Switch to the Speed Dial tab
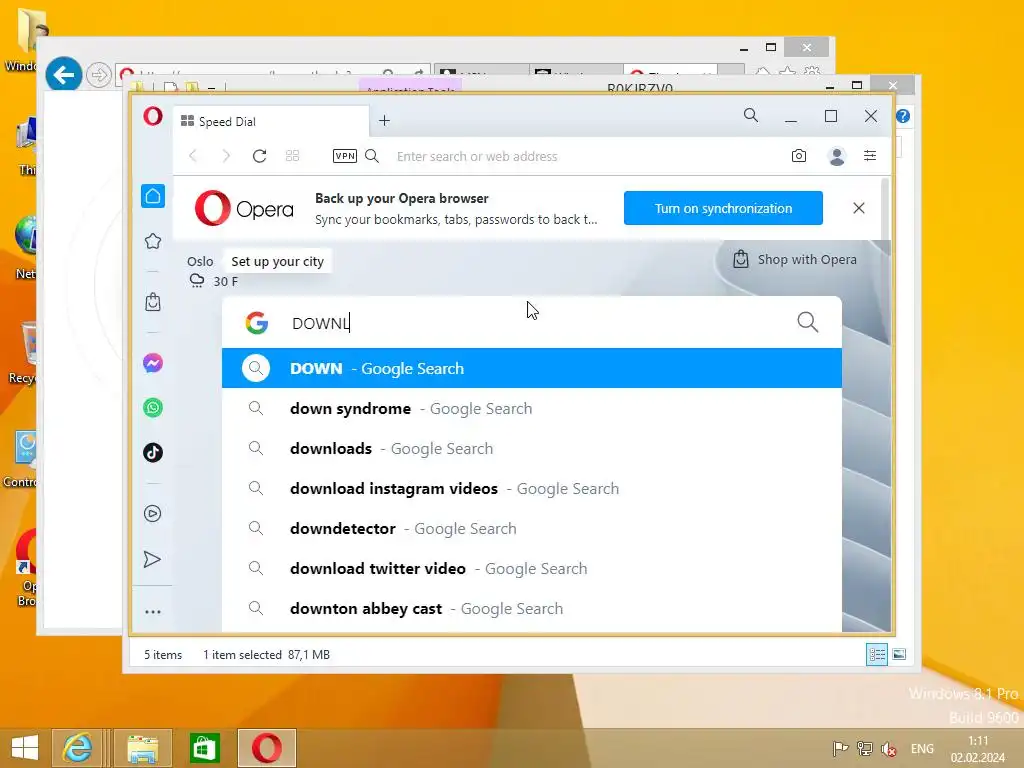 coord(271,121)
